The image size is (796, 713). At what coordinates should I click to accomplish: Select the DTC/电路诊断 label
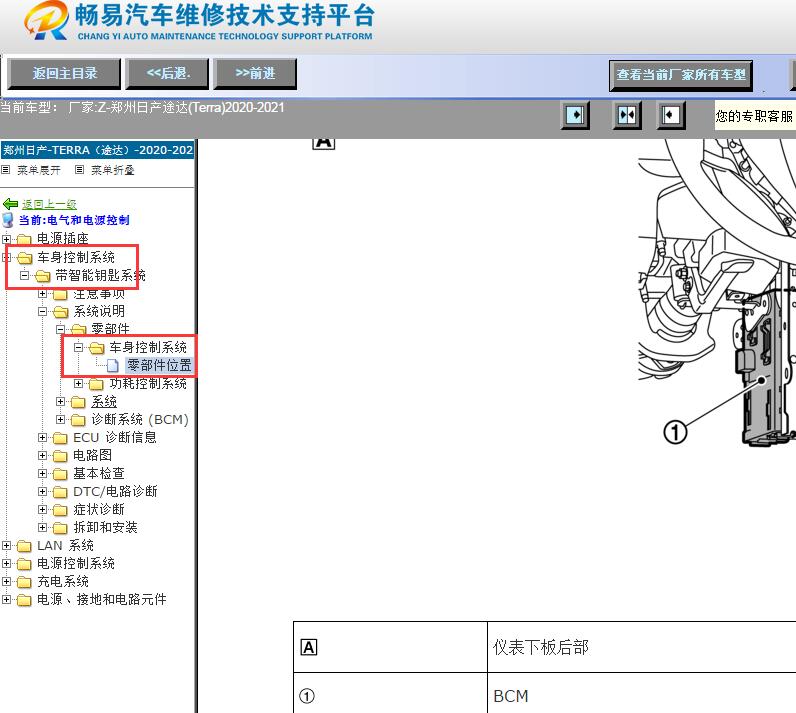coord(115,492)
